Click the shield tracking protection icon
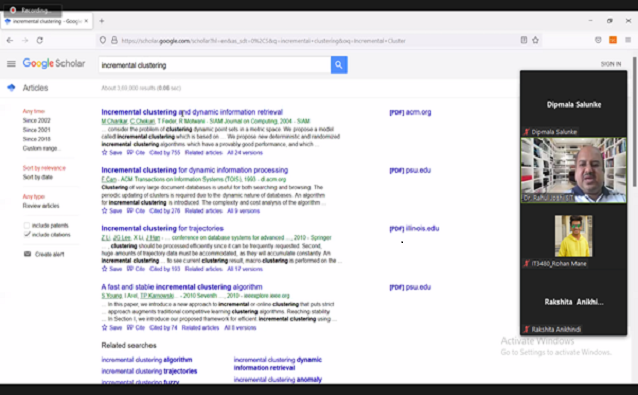 pyautogui.click(x=103, y=40)
